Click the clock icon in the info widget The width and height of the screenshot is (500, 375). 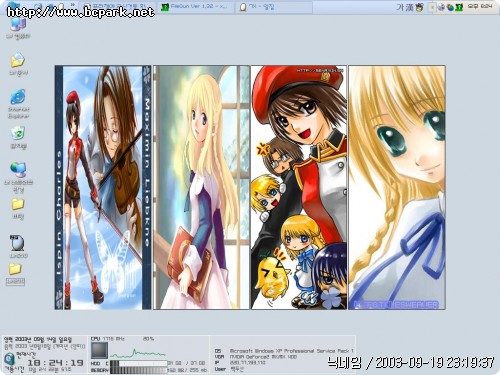point(9,358)
